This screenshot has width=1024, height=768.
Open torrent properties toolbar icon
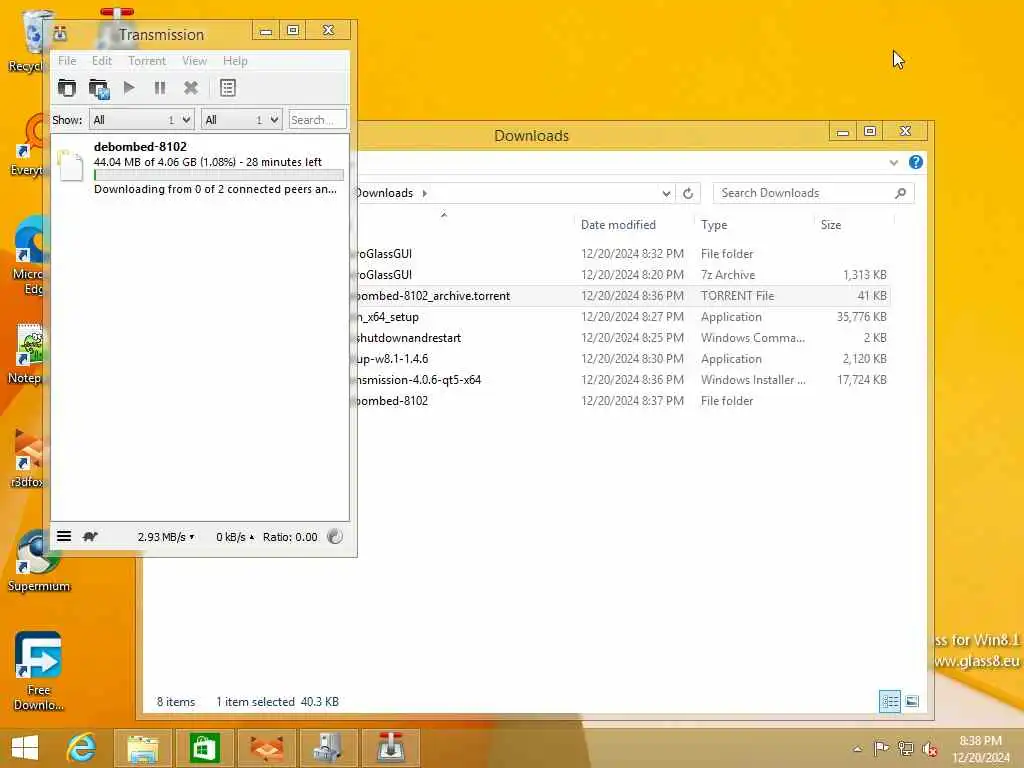(x=227, y=88)
